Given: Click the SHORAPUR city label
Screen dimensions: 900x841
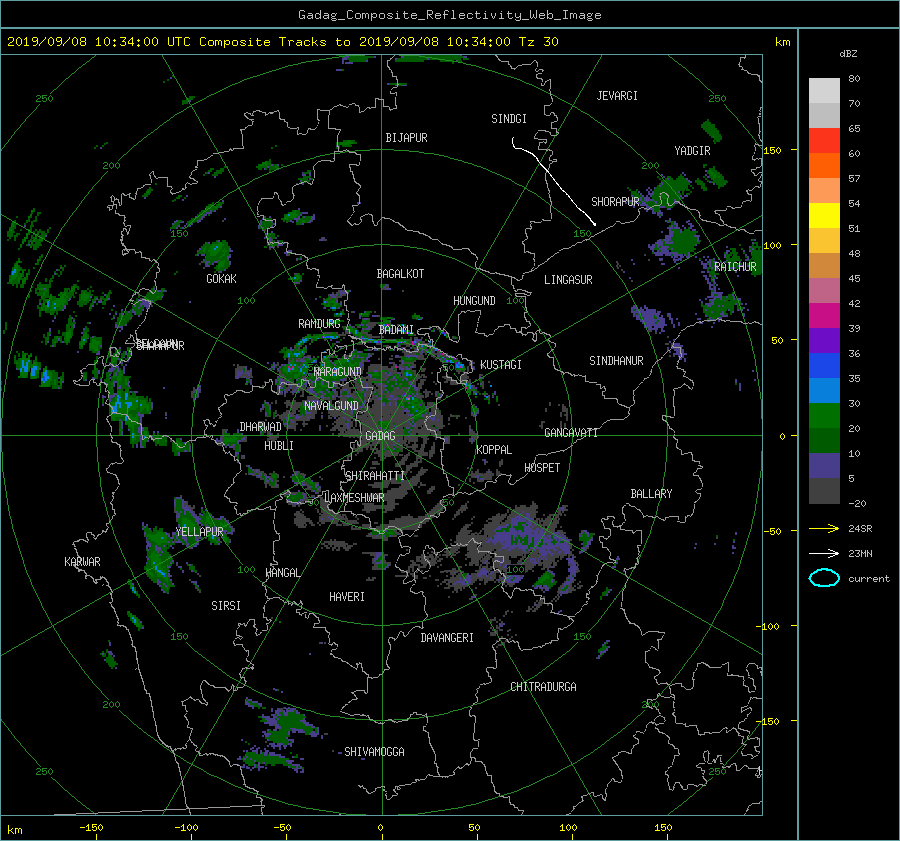Looking at the screenshot, I should point(615,202).
